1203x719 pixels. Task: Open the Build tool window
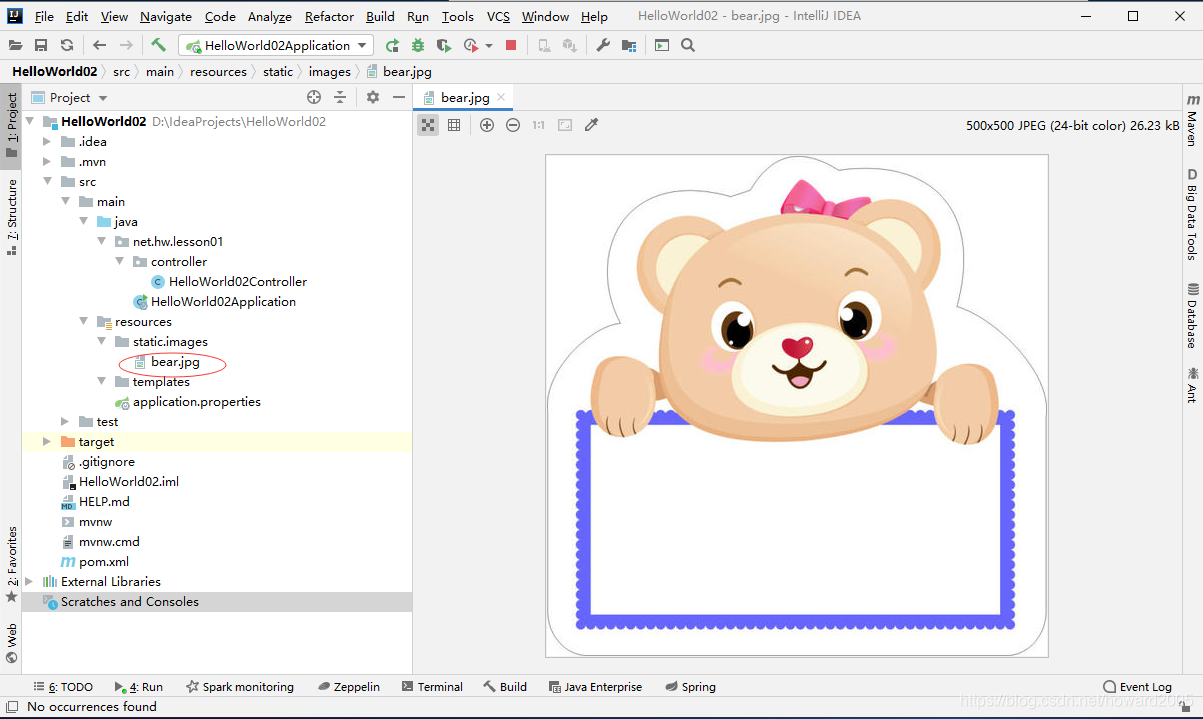[505, 687]
